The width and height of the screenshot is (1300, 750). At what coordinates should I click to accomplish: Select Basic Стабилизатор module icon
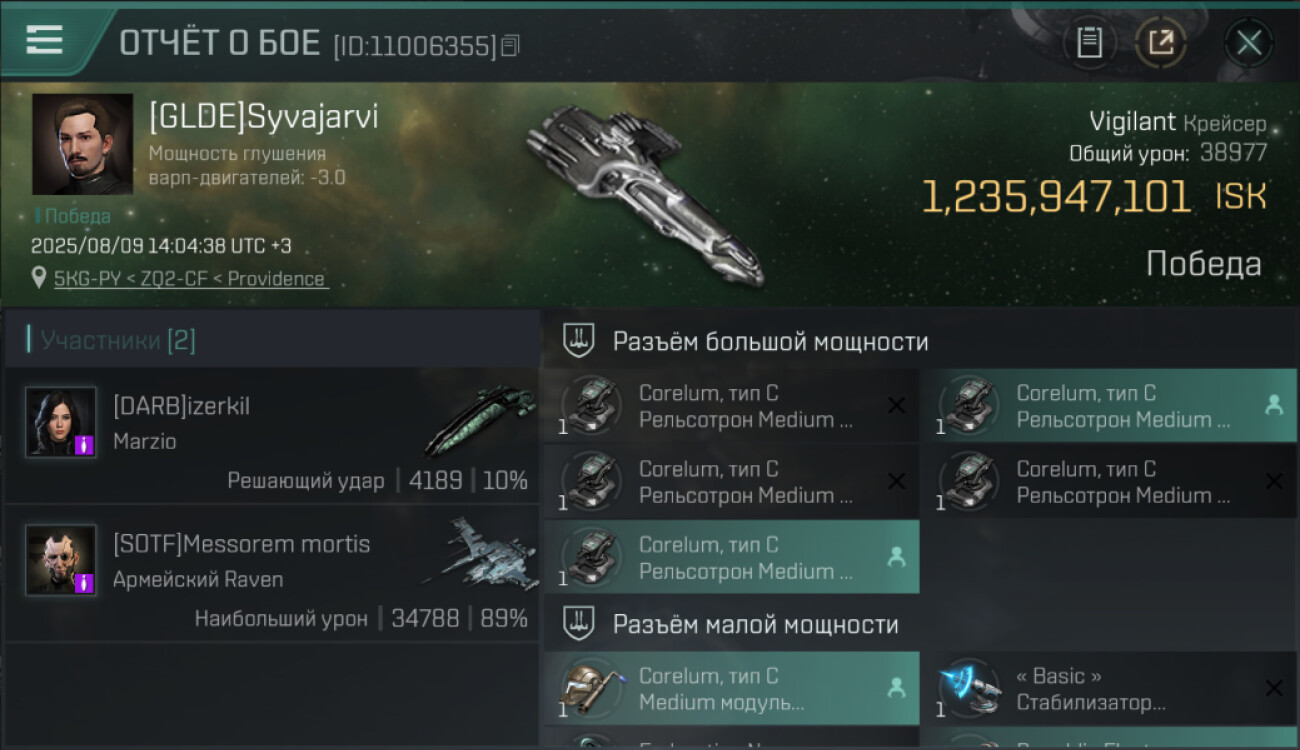[x=966, y=688]
